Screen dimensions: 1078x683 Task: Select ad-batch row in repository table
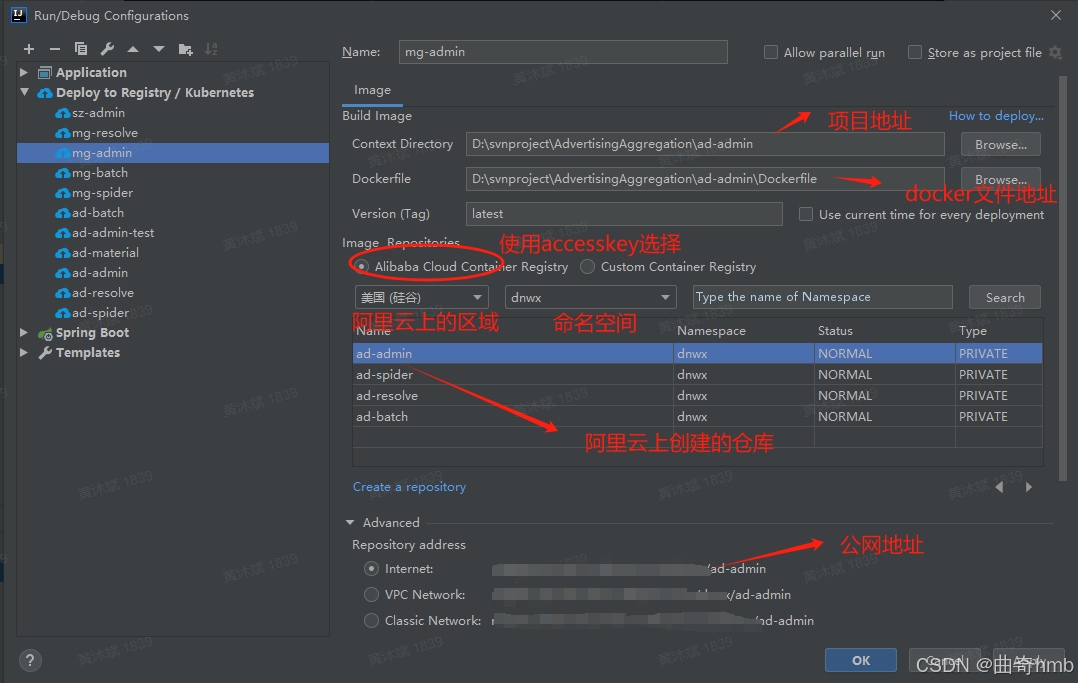[697, 417]
